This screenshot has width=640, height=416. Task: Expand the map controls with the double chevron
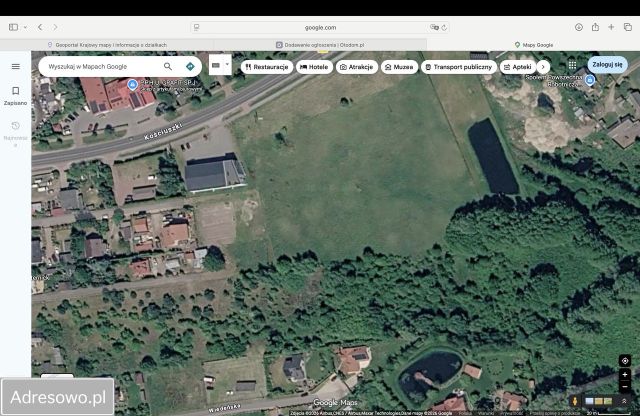pos(624,401)
